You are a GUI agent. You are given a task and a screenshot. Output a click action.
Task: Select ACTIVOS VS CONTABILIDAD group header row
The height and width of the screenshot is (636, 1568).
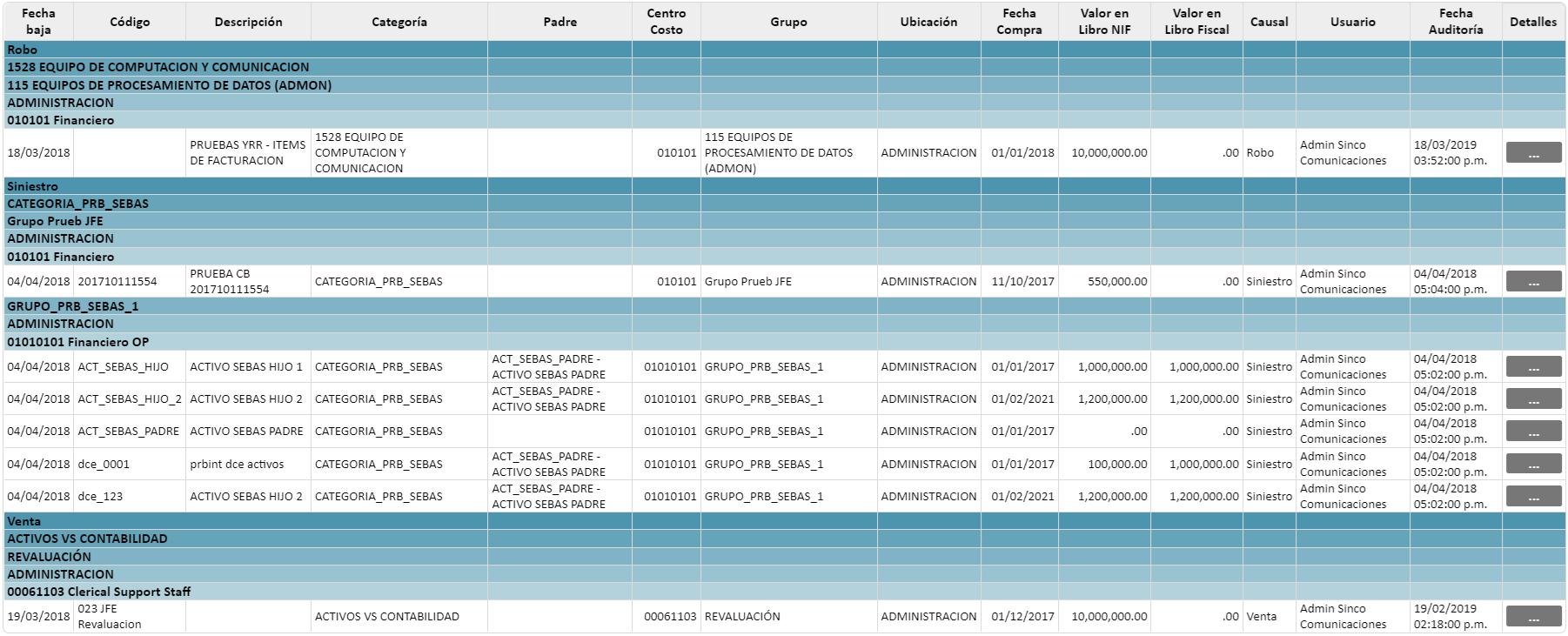[784, 539]
